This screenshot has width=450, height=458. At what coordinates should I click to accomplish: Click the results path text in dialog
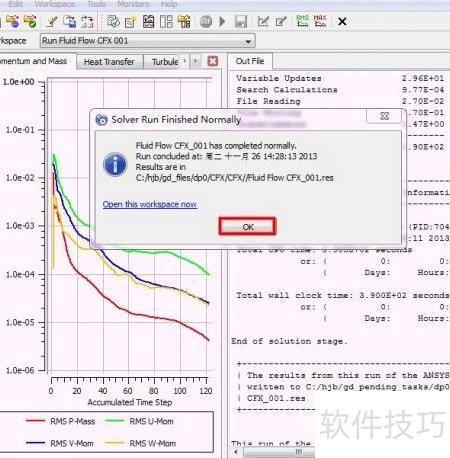pos(235,178)
